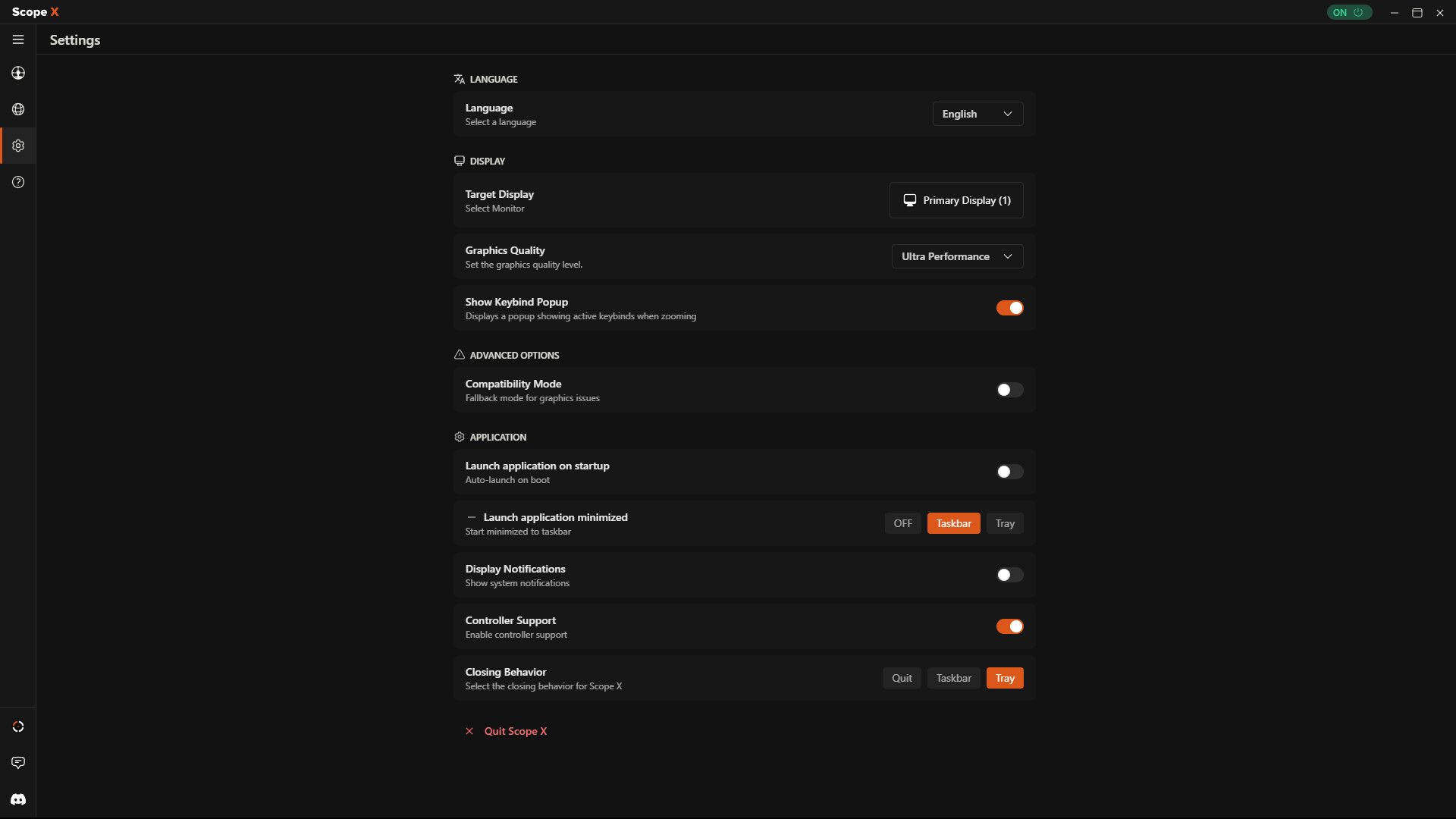The height and width of the screenshot is (819, 1456).
Task: Set Launch minimized option to Tray
Action: pos(1005,523)
